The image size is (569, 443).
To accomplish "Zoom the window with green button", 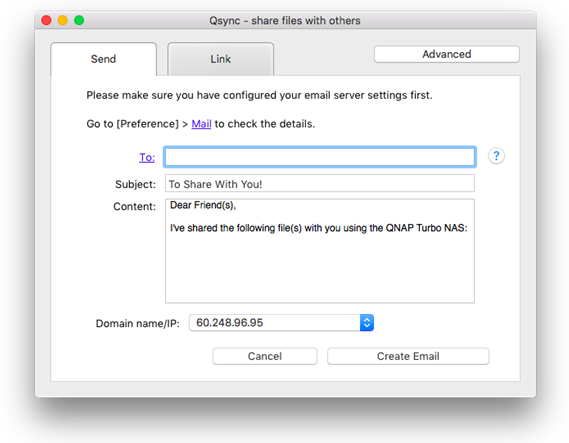I will (x=79, y=20).
